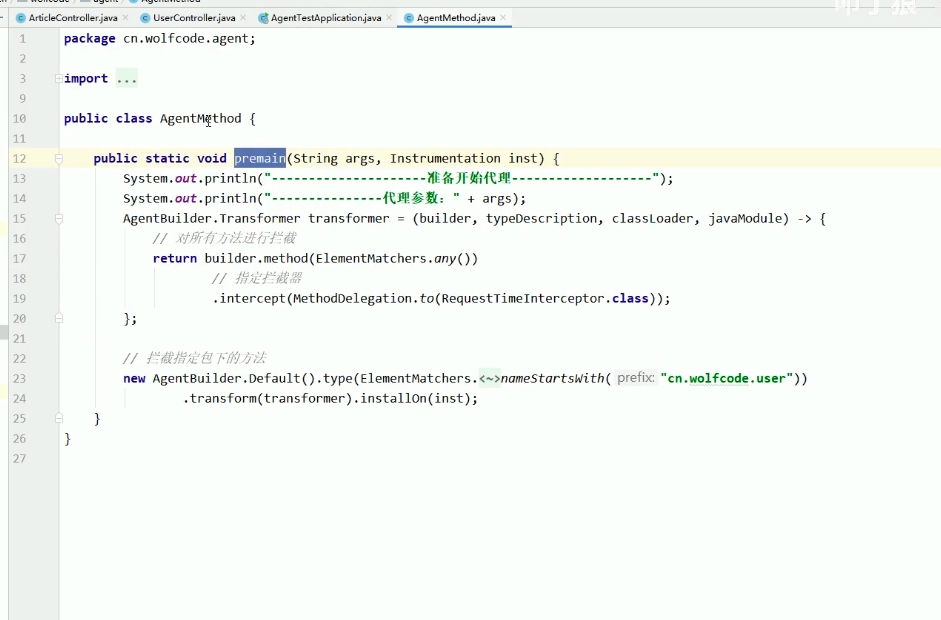Collapse the premain method using gutter fold marker
Image resolution: width=941 pixels, height=620 pixels.
coord(58,158)
